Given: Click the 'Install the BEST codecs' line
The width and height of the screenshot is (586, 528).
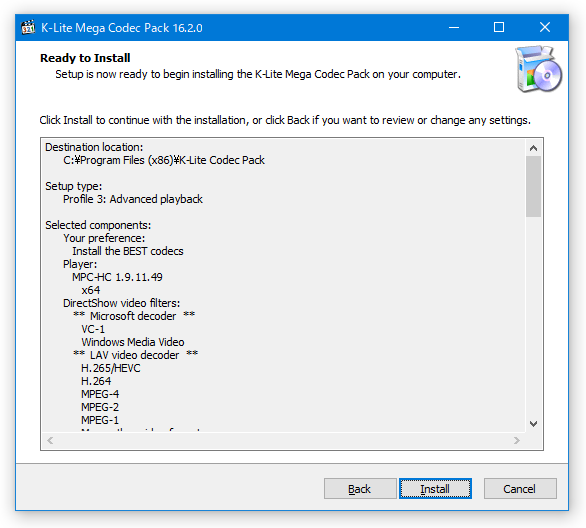Looking at the screenshot, I should point(128,251).
